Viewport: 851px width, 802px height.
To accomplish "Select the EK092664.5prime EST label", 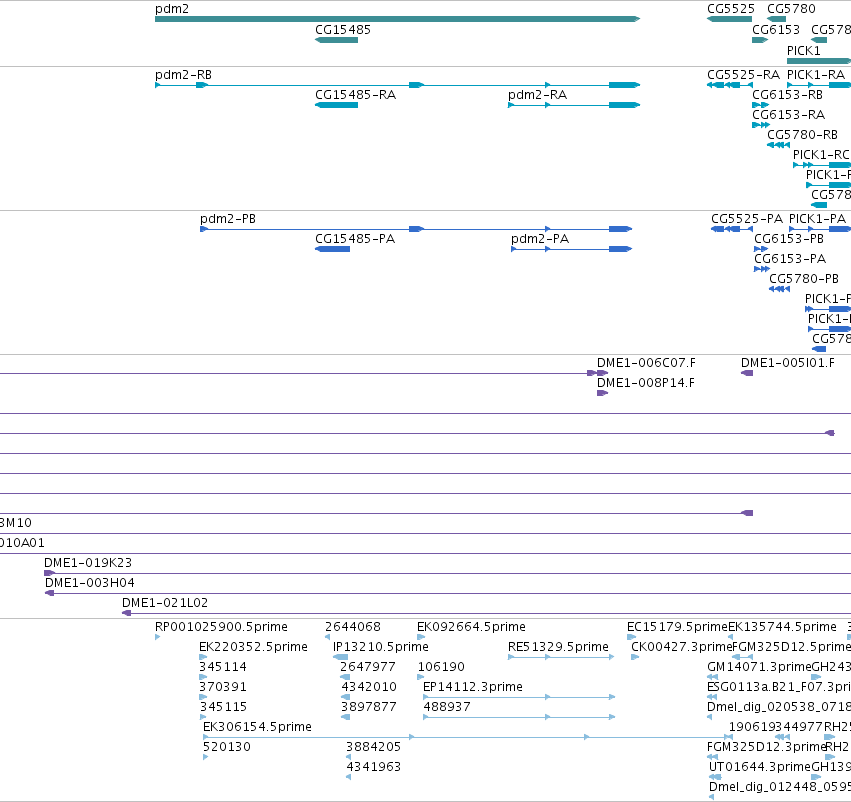I will click(471, 627).
